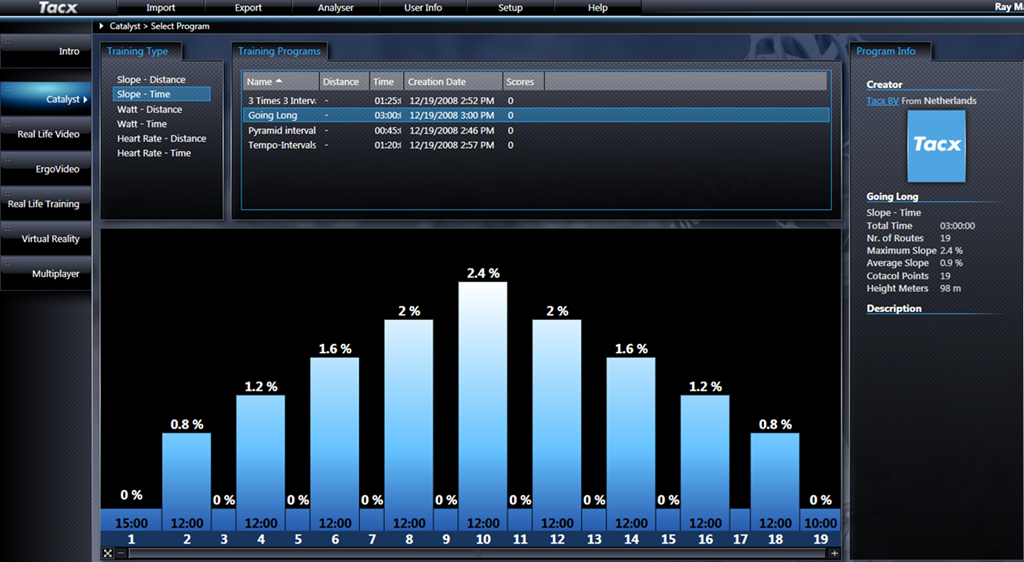Click the 10:00 last flat segment

[x=820, y=520]
